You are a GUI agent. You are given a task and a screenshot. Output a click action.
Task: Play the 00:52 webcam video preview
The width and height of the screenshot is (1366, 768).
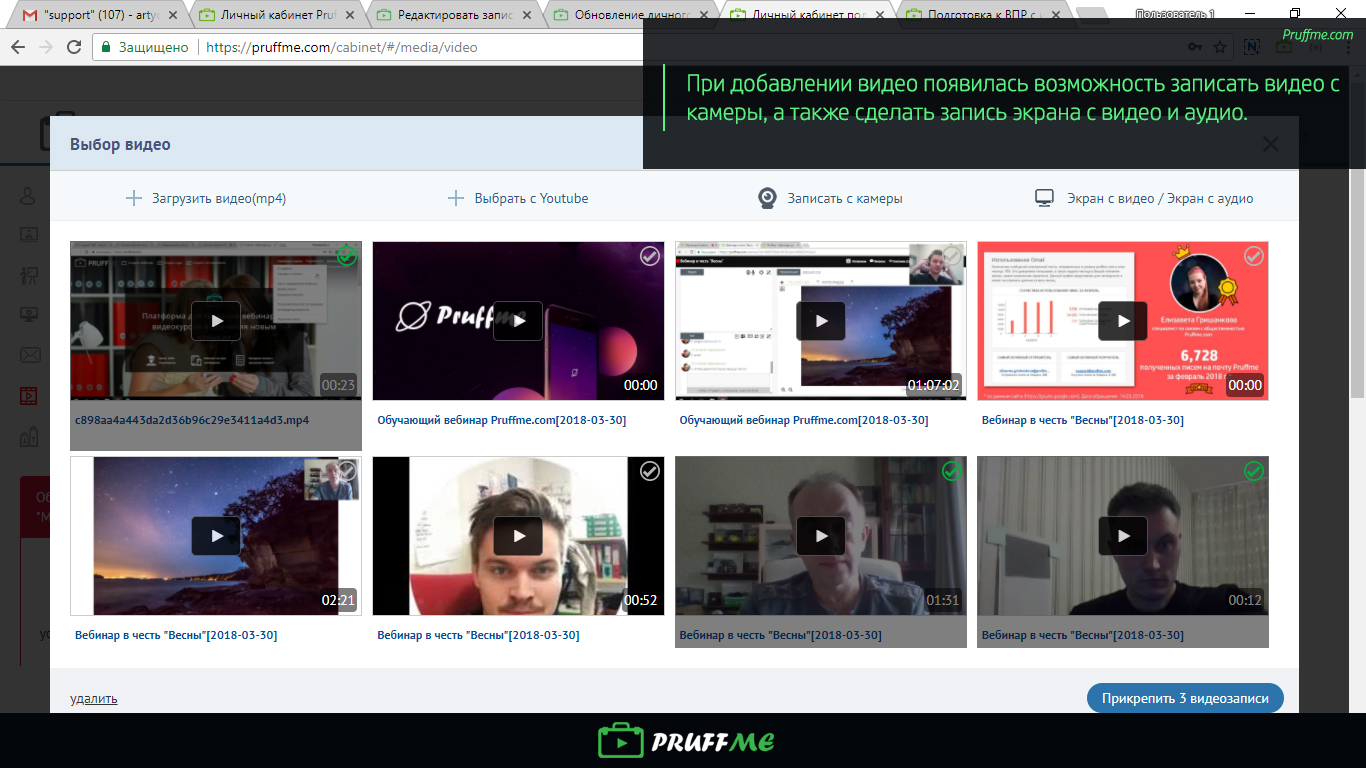(518, 536)
